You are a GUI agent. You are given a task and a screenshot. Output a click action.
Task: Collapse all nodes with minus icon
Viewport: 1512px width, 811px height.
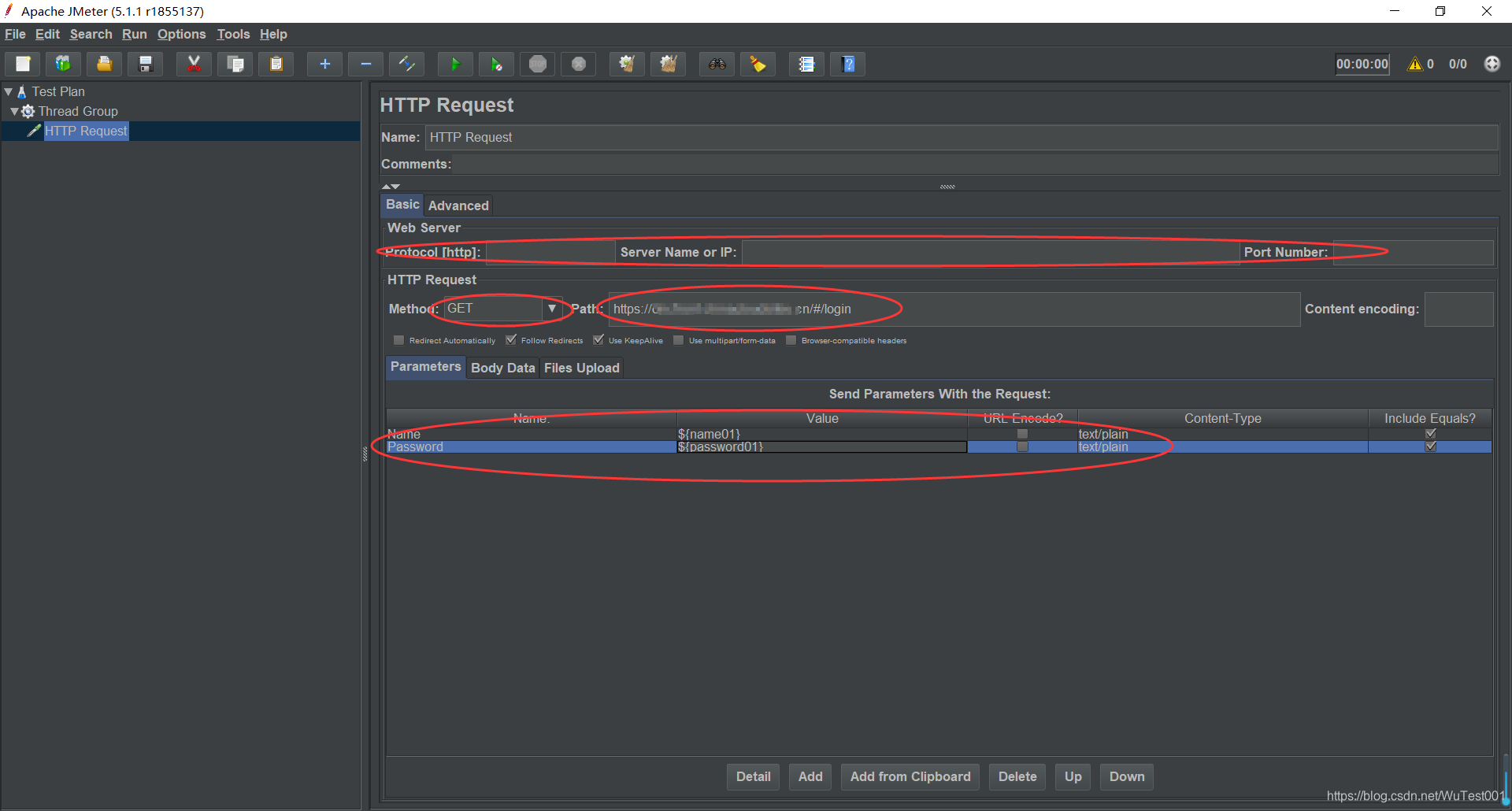[365, 64]
